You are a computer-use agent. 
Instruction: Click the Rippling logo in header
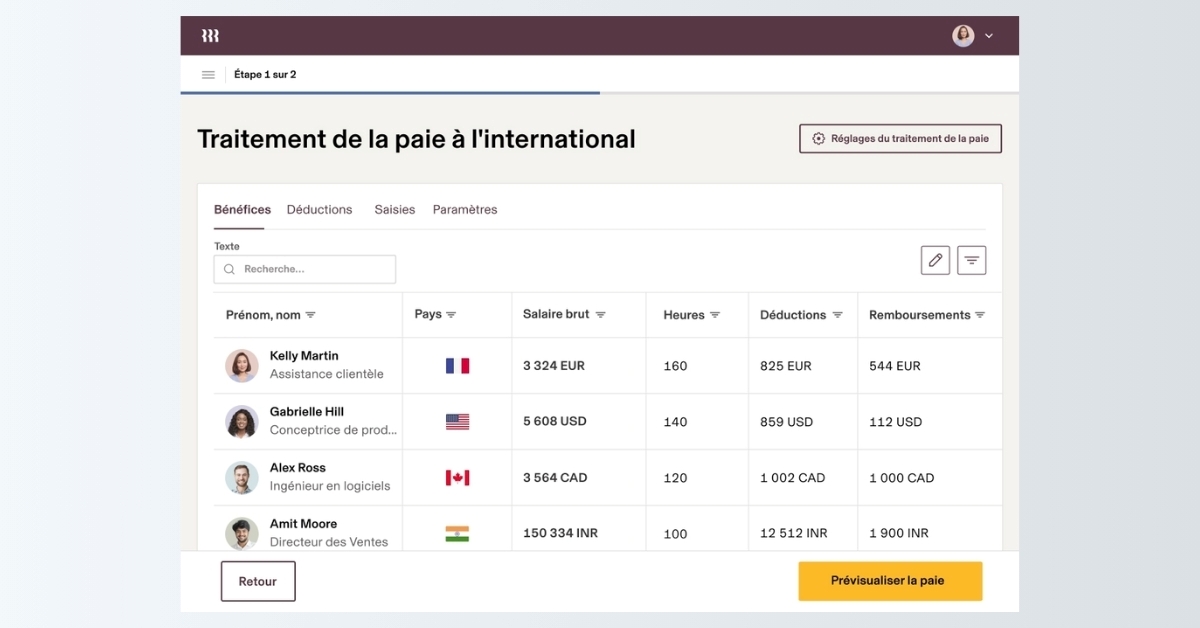[x=210, y=36]
